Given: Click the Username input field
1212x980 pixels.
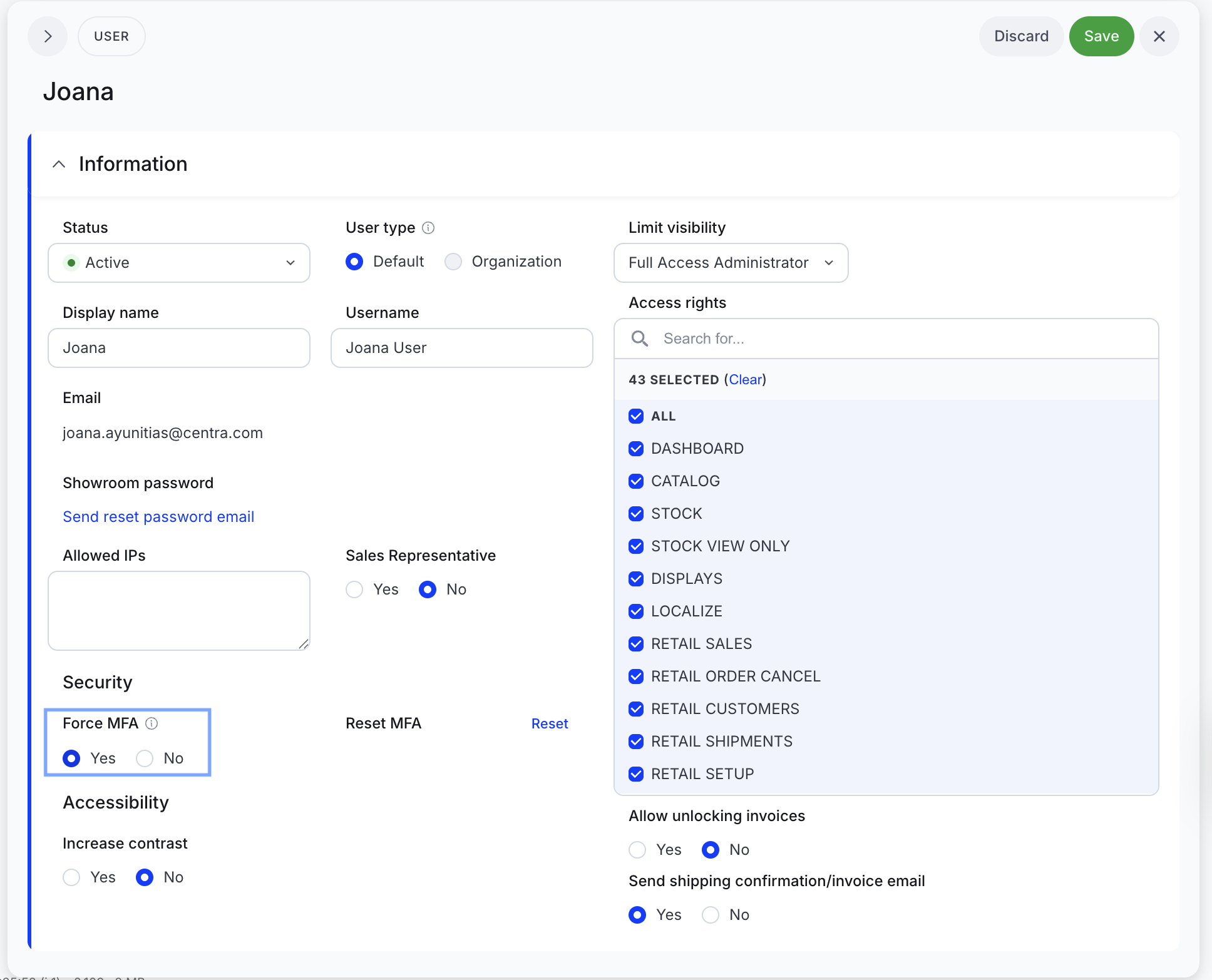Looking at the screenshot, I should coord(462,348).
